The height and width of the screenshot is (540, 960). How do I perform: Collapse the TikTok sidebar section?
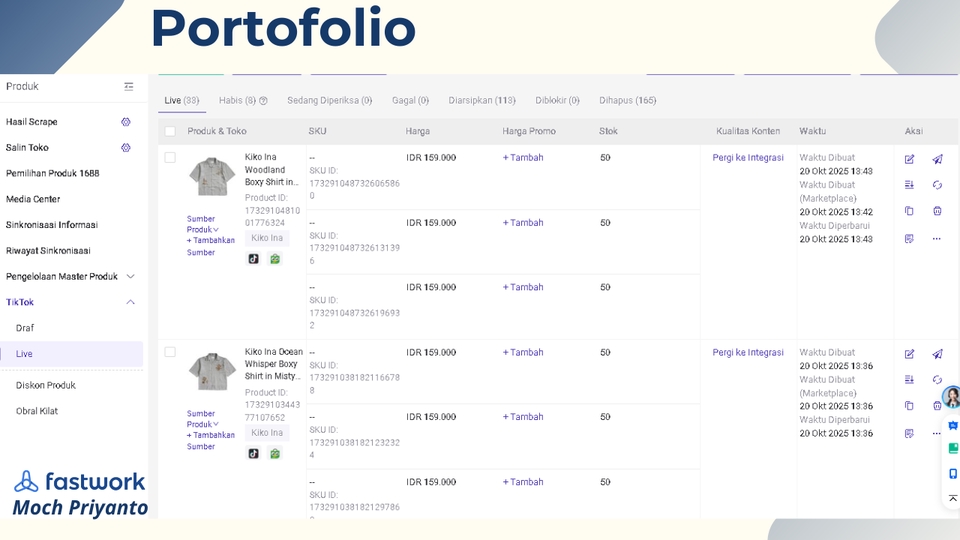tap(130, 302)
